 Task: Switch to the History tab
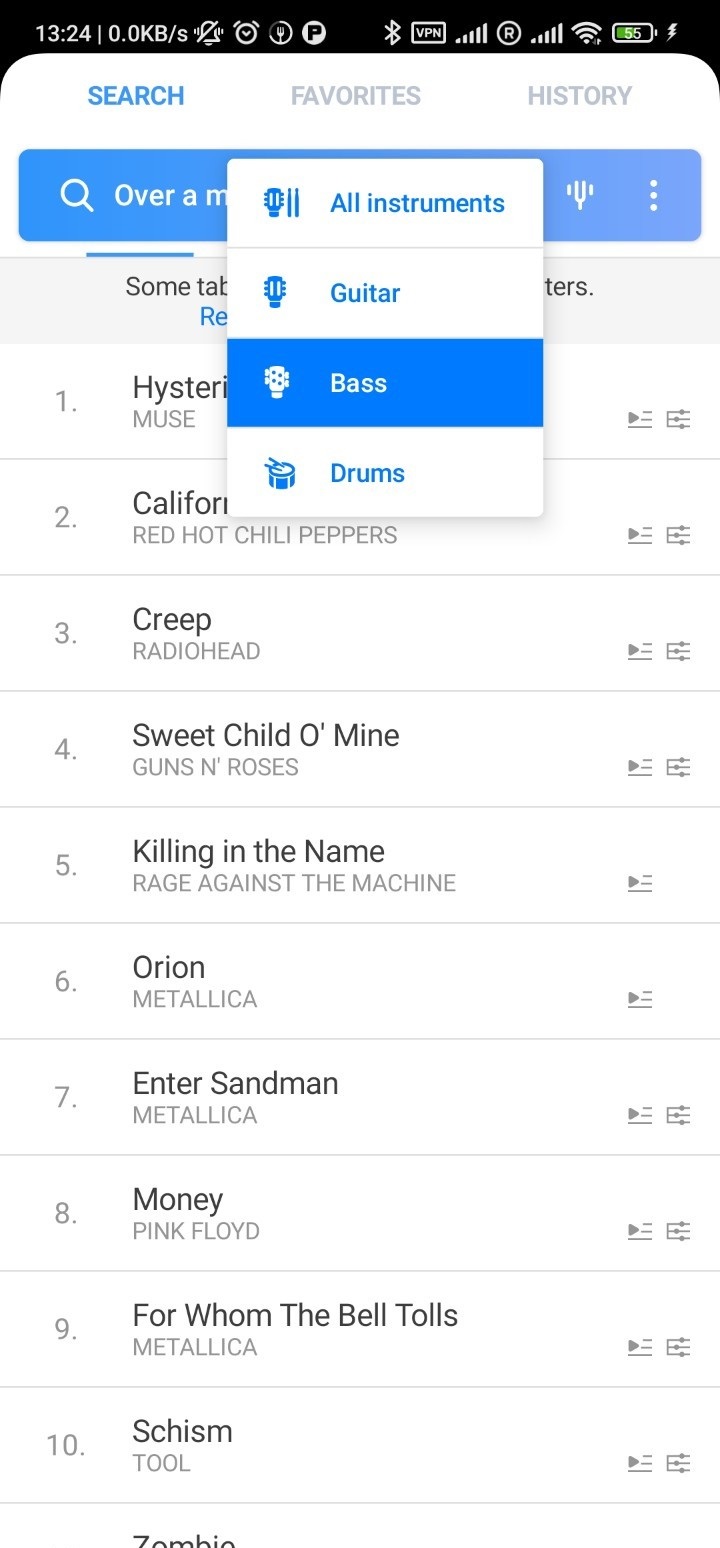click(x=579, y=96)
